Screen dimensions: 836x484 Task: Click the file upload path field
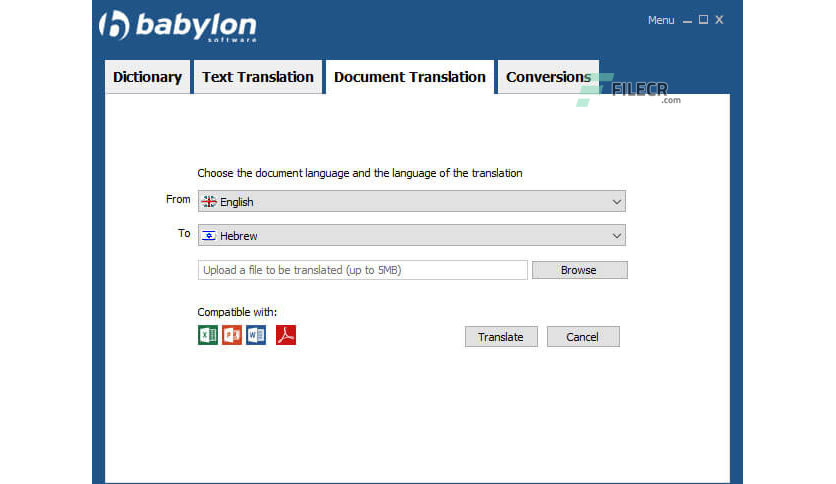(363, 270)
